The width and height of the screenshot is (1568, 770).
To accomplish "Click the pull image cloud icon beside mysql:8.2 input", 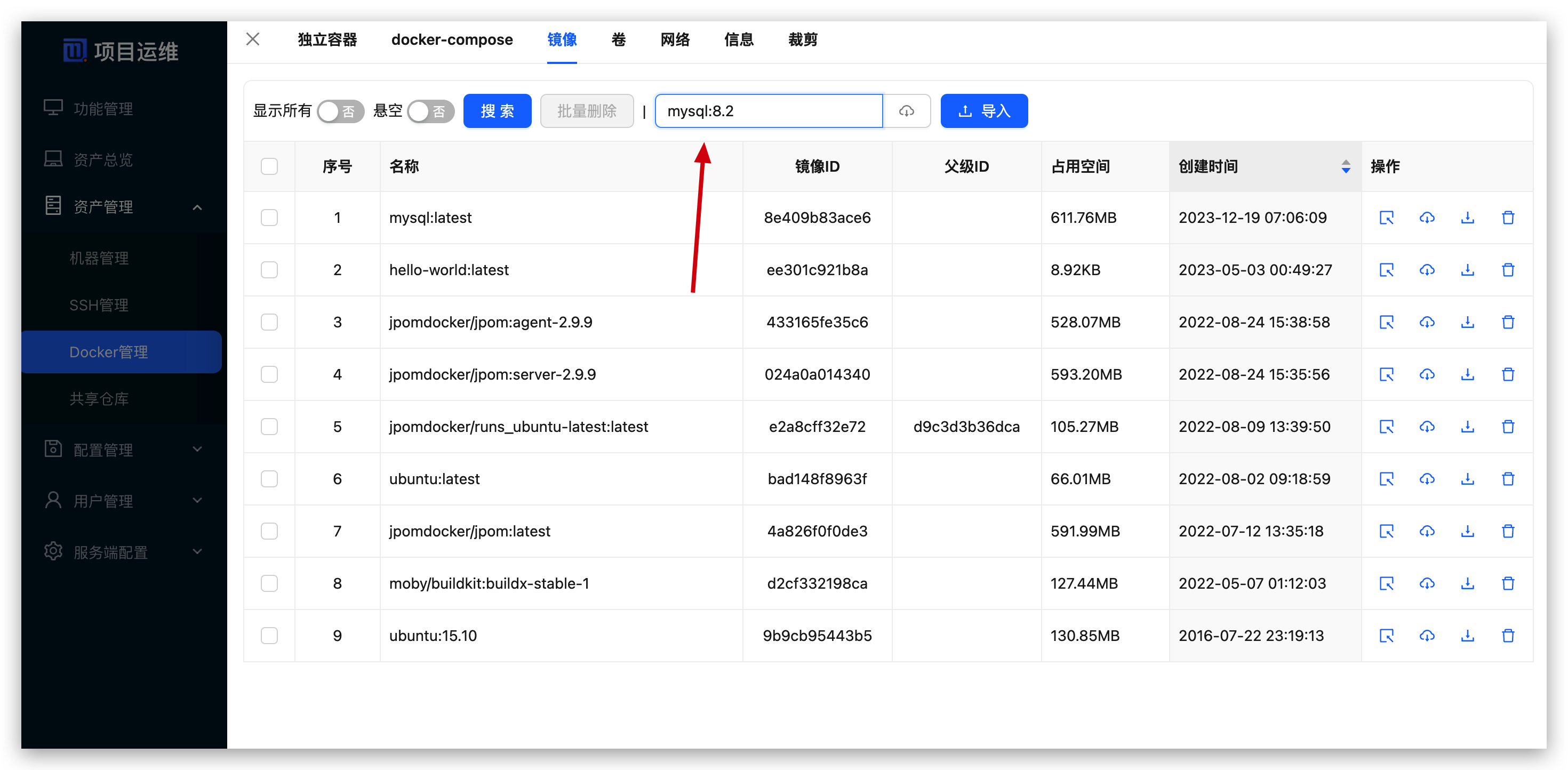I will (x=906, y=111).
